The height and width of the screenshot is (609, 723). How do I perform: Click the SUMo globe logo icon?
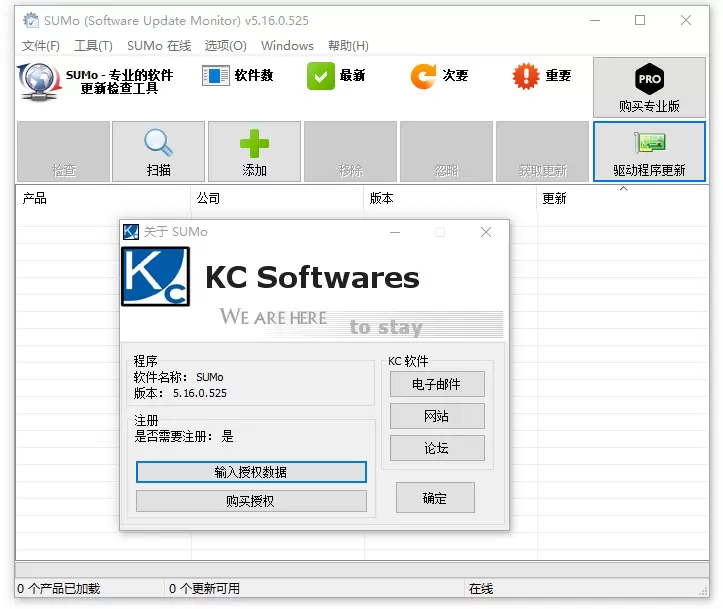tap(39, 82)
